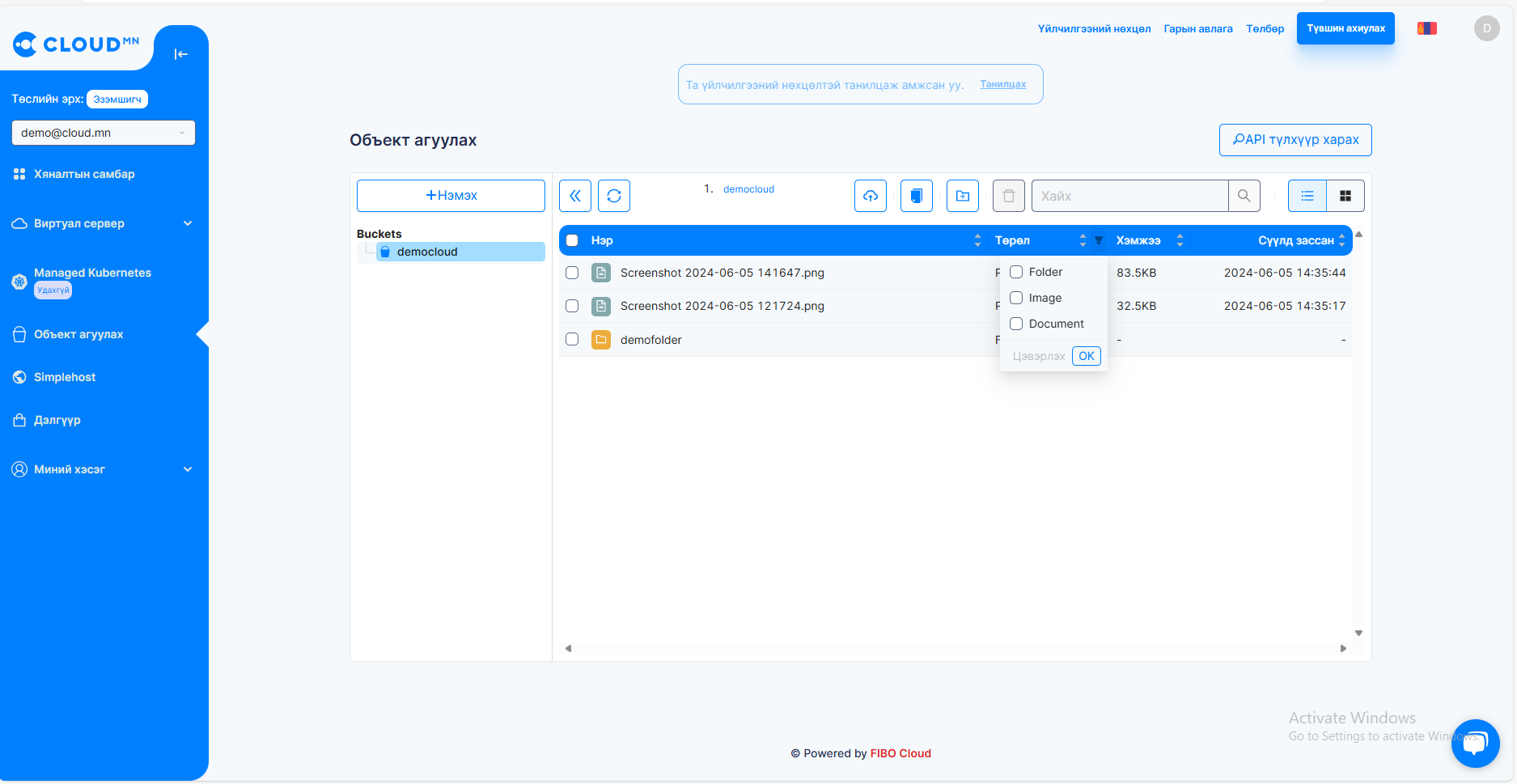Check the Image filter option

1016,298
